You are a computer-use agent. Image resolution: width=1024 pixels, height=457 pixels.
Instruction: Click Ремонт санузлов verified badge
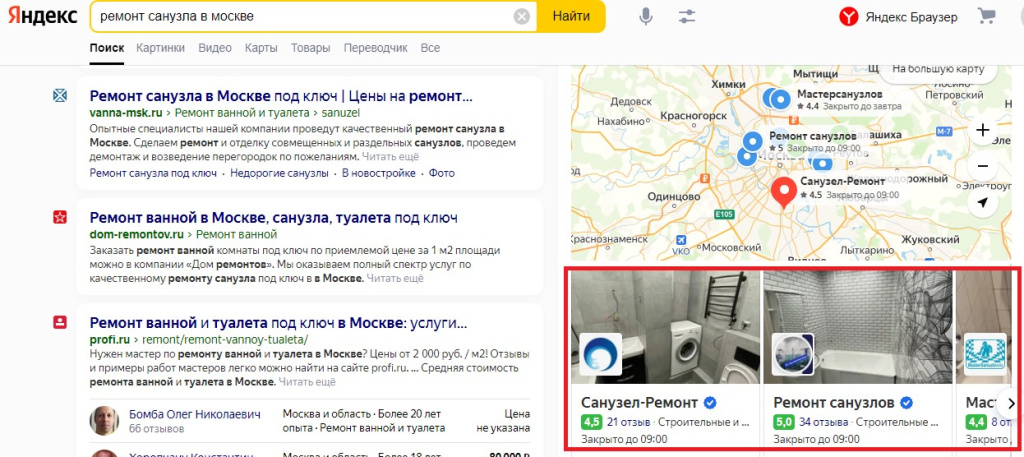coord(906,402)
